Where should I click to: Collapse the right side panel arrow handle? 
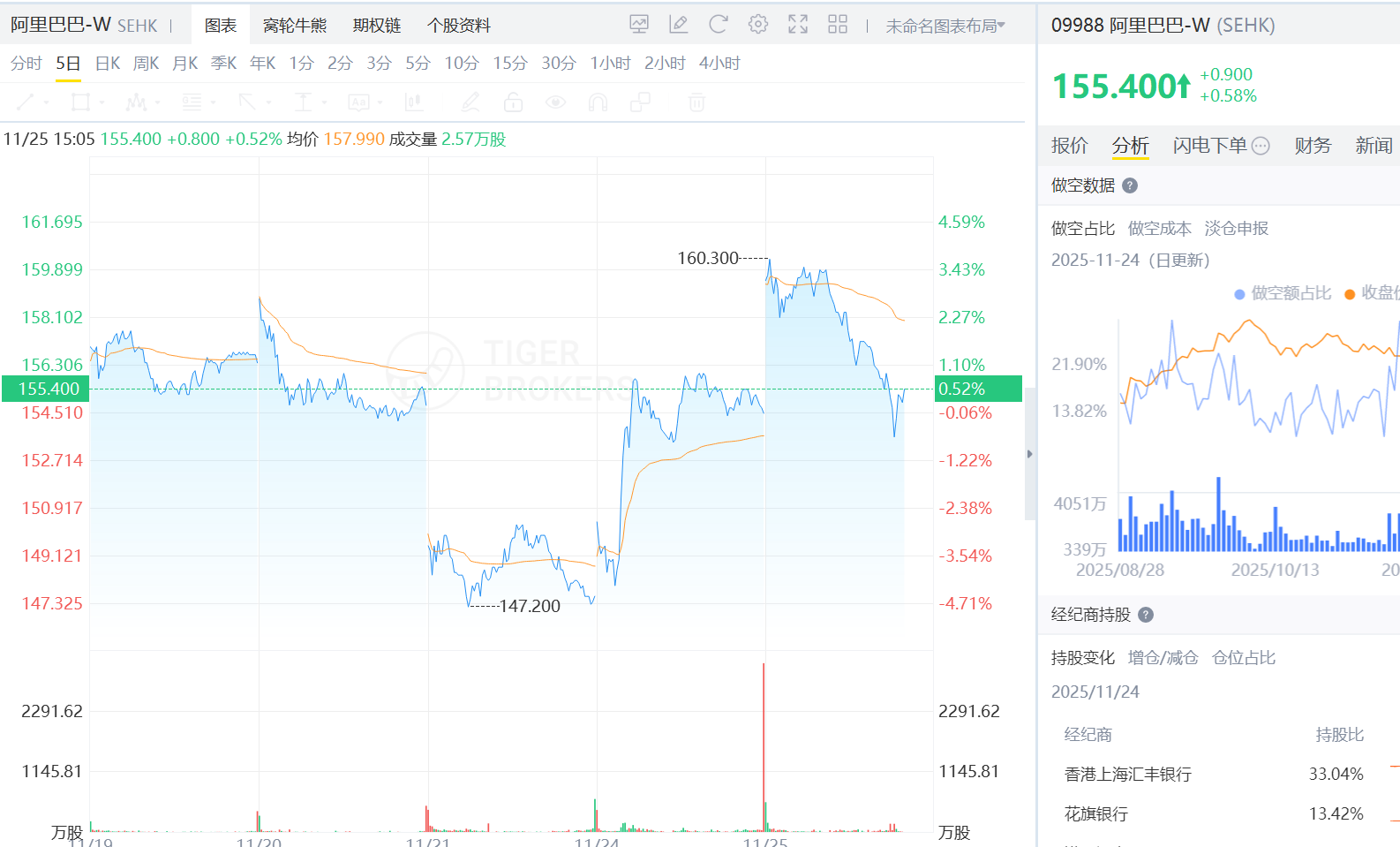coord(1029,454)
